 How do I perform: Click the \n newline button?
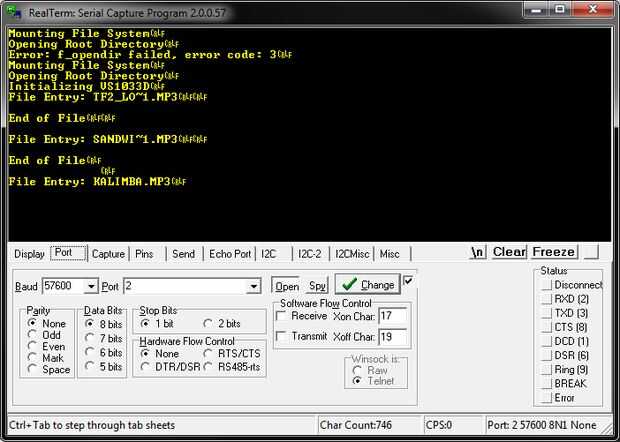(478, 252)
